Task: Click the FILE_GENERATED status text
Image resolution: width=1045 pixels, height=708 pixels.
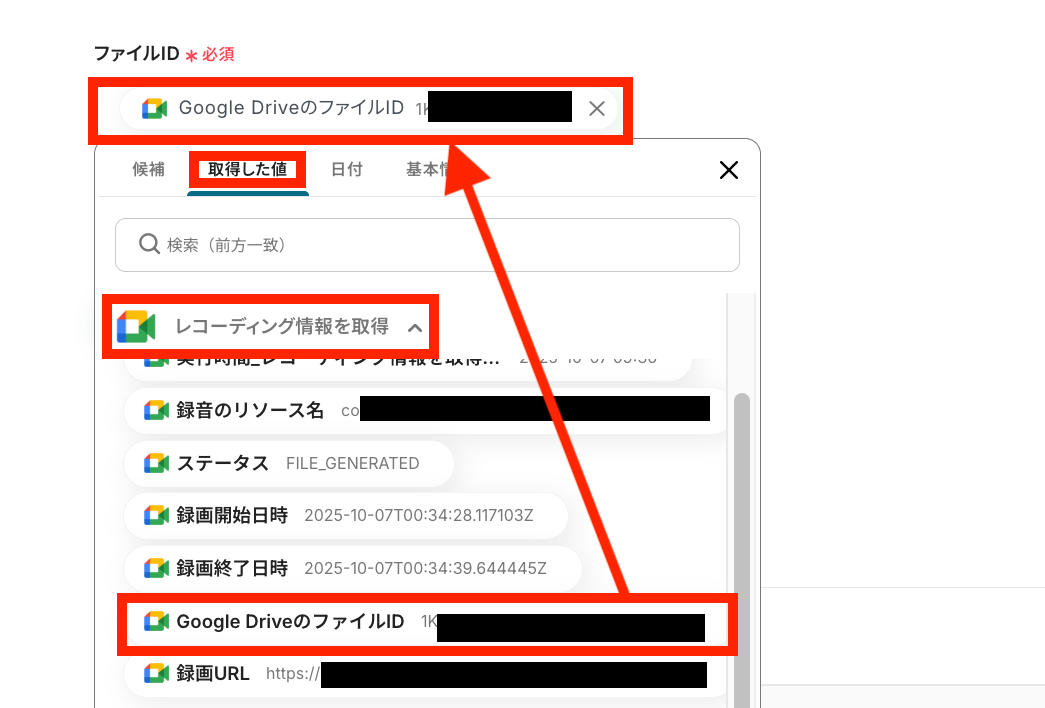Action: 353,463
